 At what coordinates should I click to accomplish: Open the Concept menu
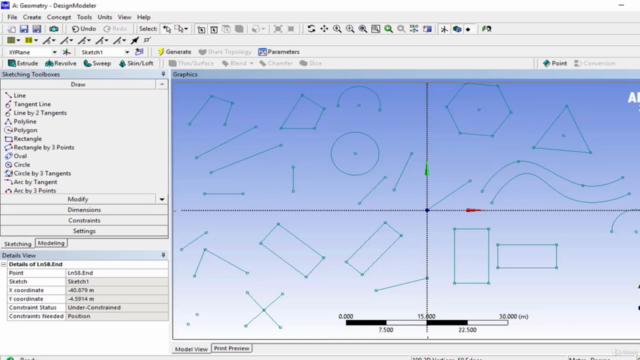[59, 17]
